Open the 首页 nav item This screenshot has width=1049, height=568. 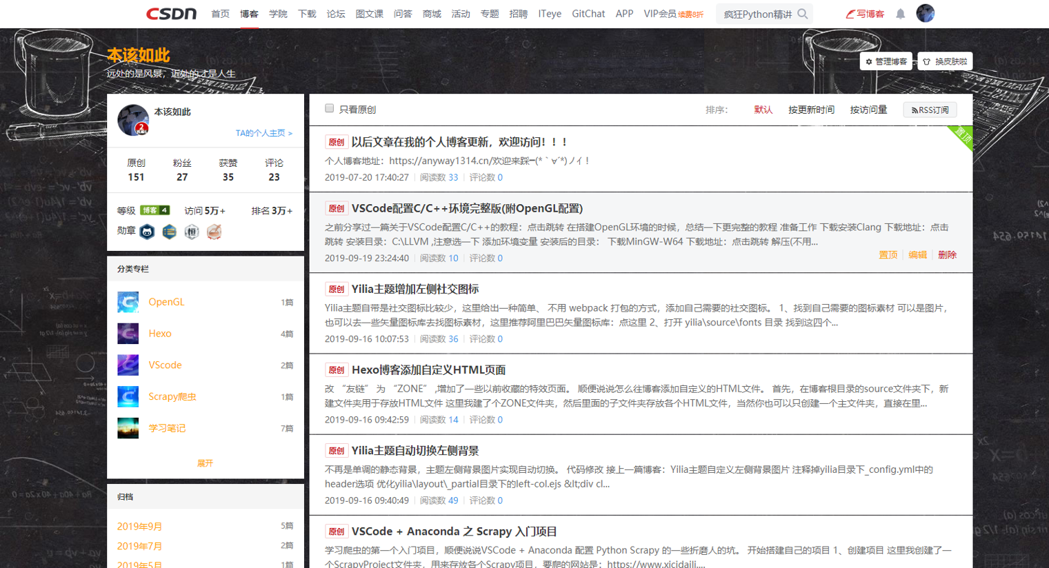[220, 13]
